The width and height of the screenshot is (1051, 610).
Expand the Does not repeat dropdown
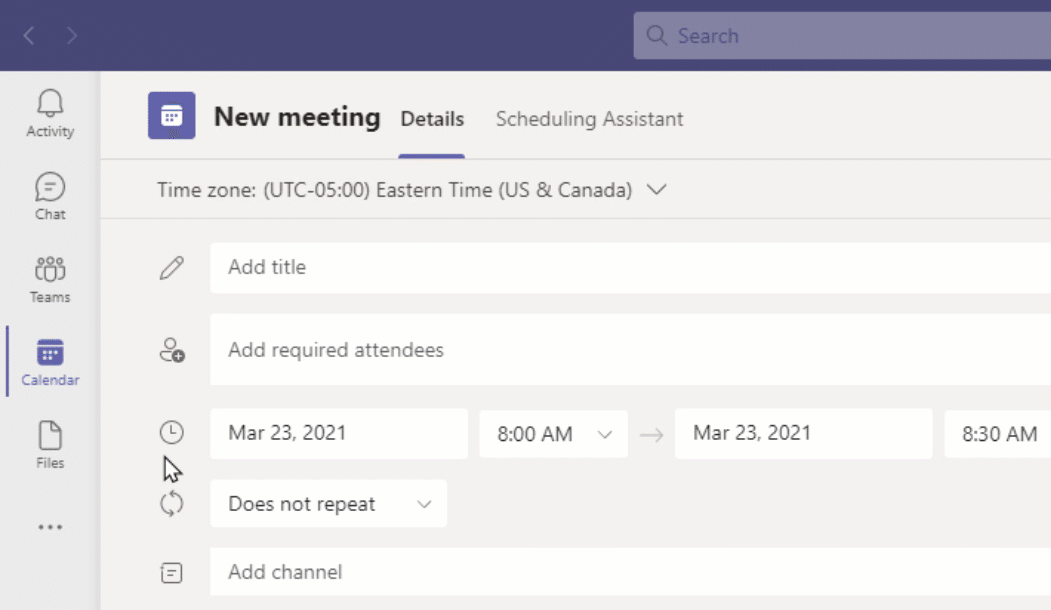click(x=328, y=503)
